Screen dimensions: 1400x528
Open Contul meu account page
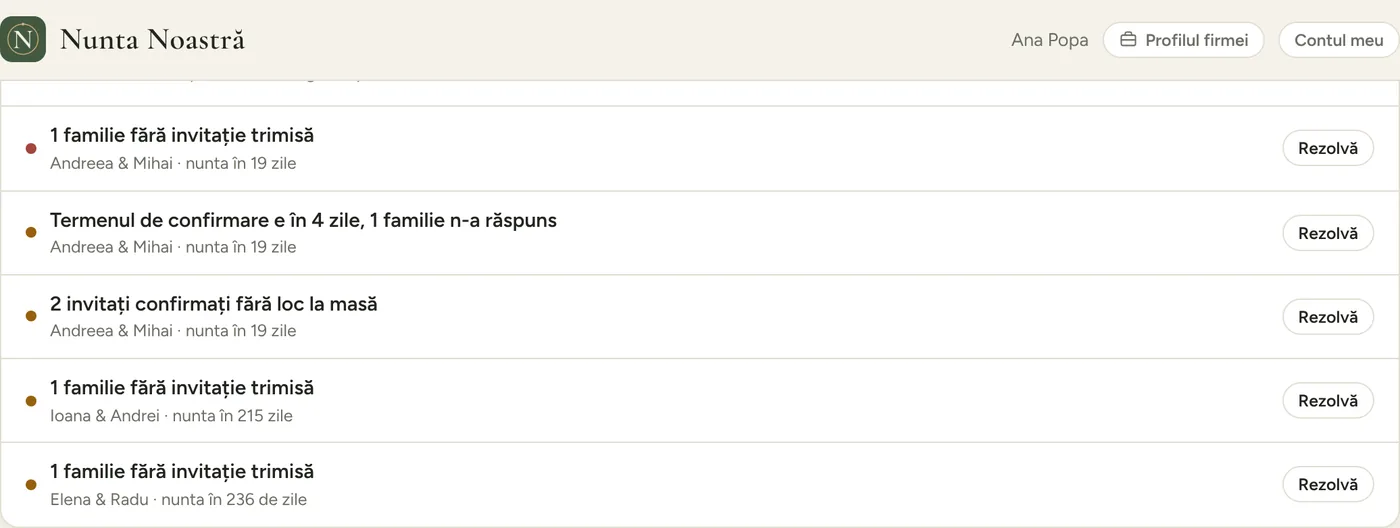coord(1338,40)
